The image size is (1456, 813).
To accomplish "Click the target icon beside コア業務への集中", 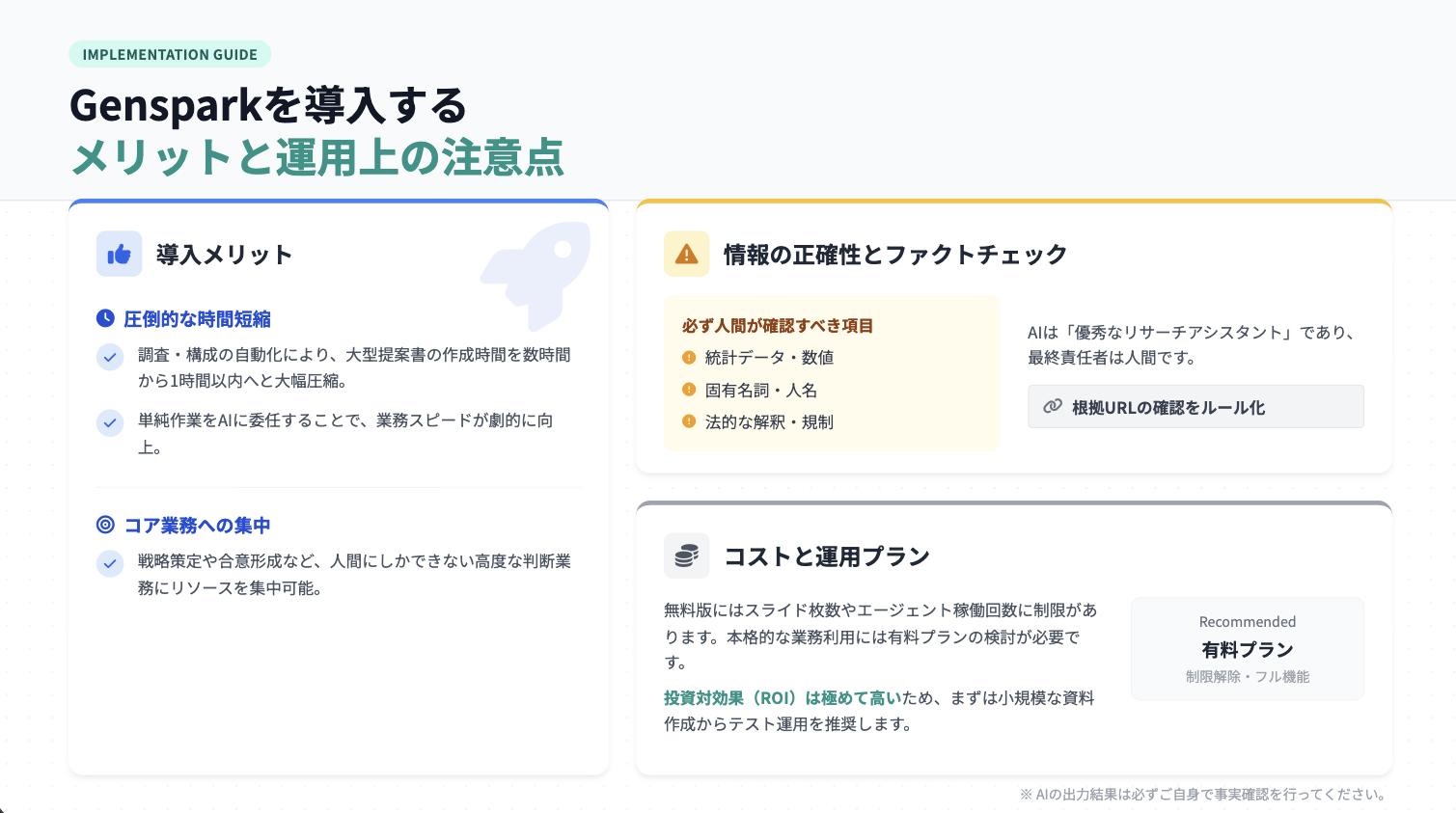I will pos(106,525).
